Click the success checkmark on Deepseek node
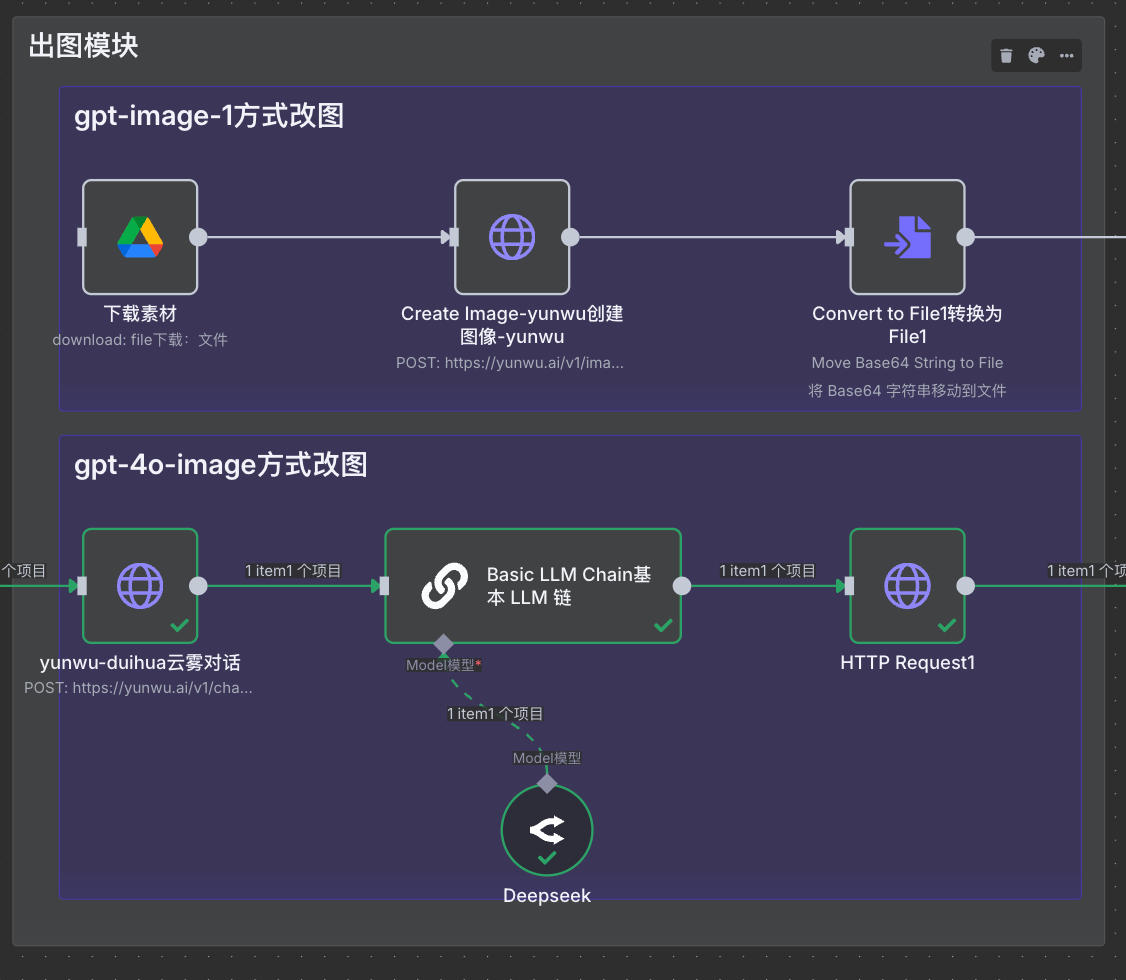The height and width of the screenshot is (980, 1126). pos(547,857)
